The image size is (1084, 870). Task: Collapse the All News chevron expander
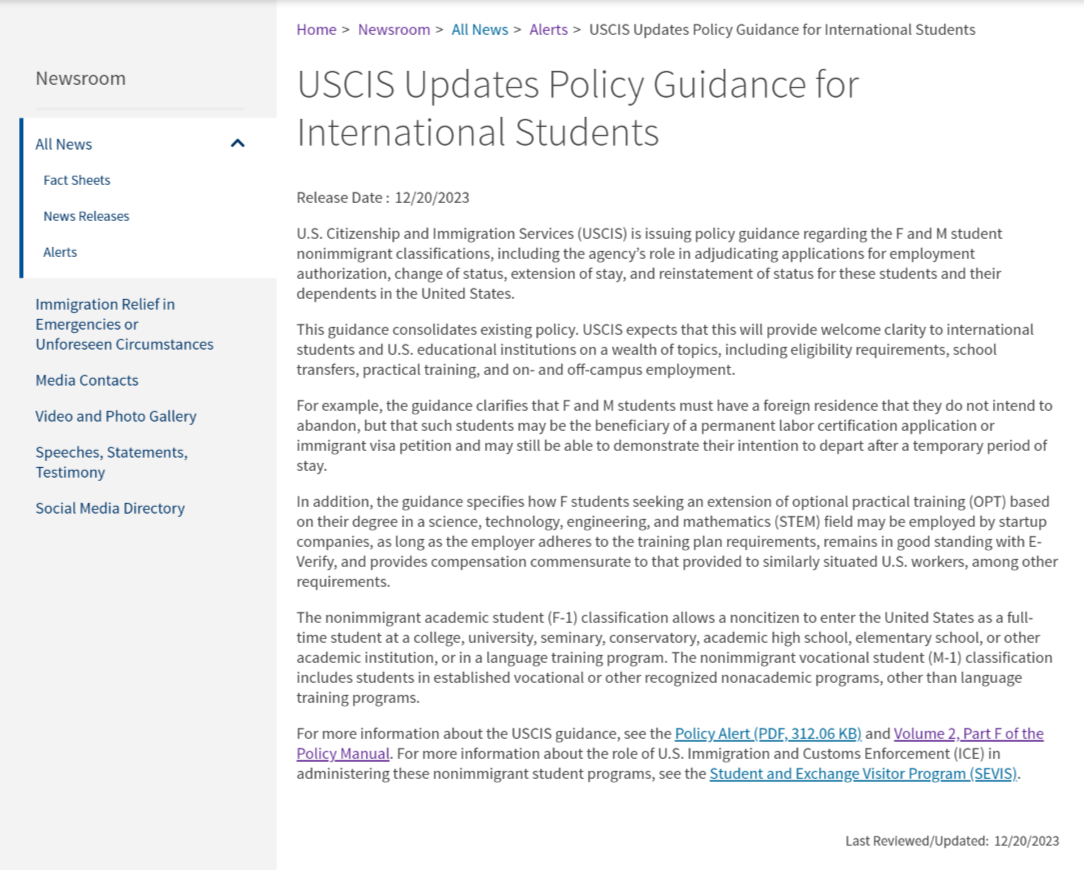click(237, 144)
